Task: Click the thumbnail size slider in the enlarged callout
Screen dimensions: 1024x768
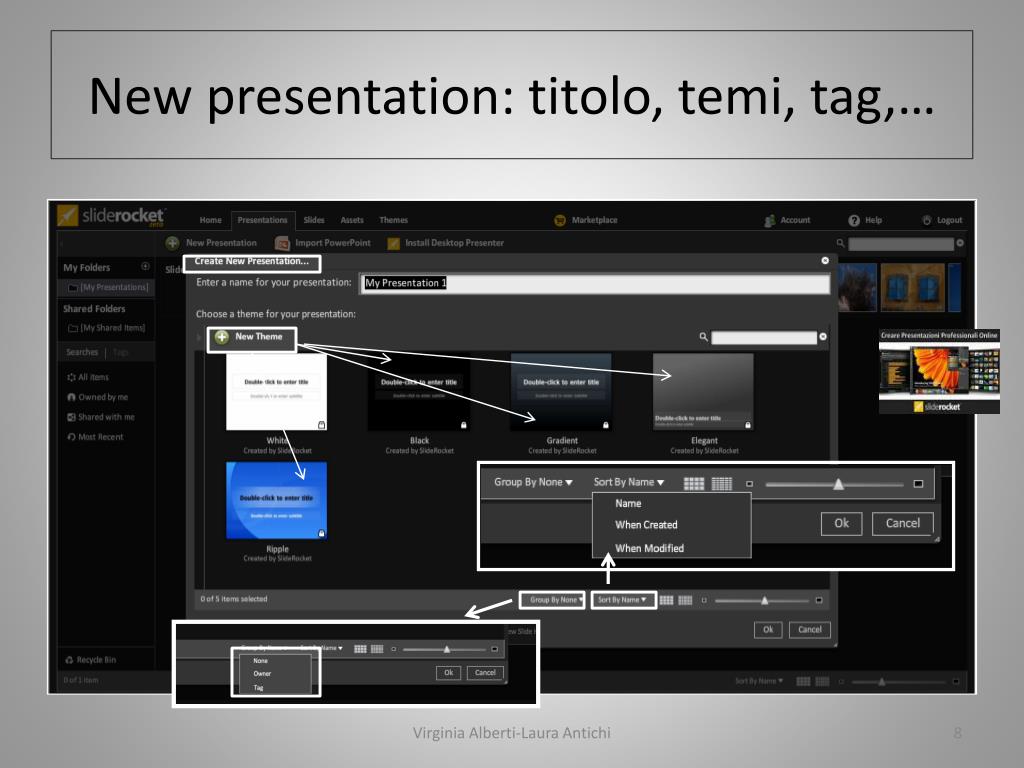Action: [x=834, y=485]
